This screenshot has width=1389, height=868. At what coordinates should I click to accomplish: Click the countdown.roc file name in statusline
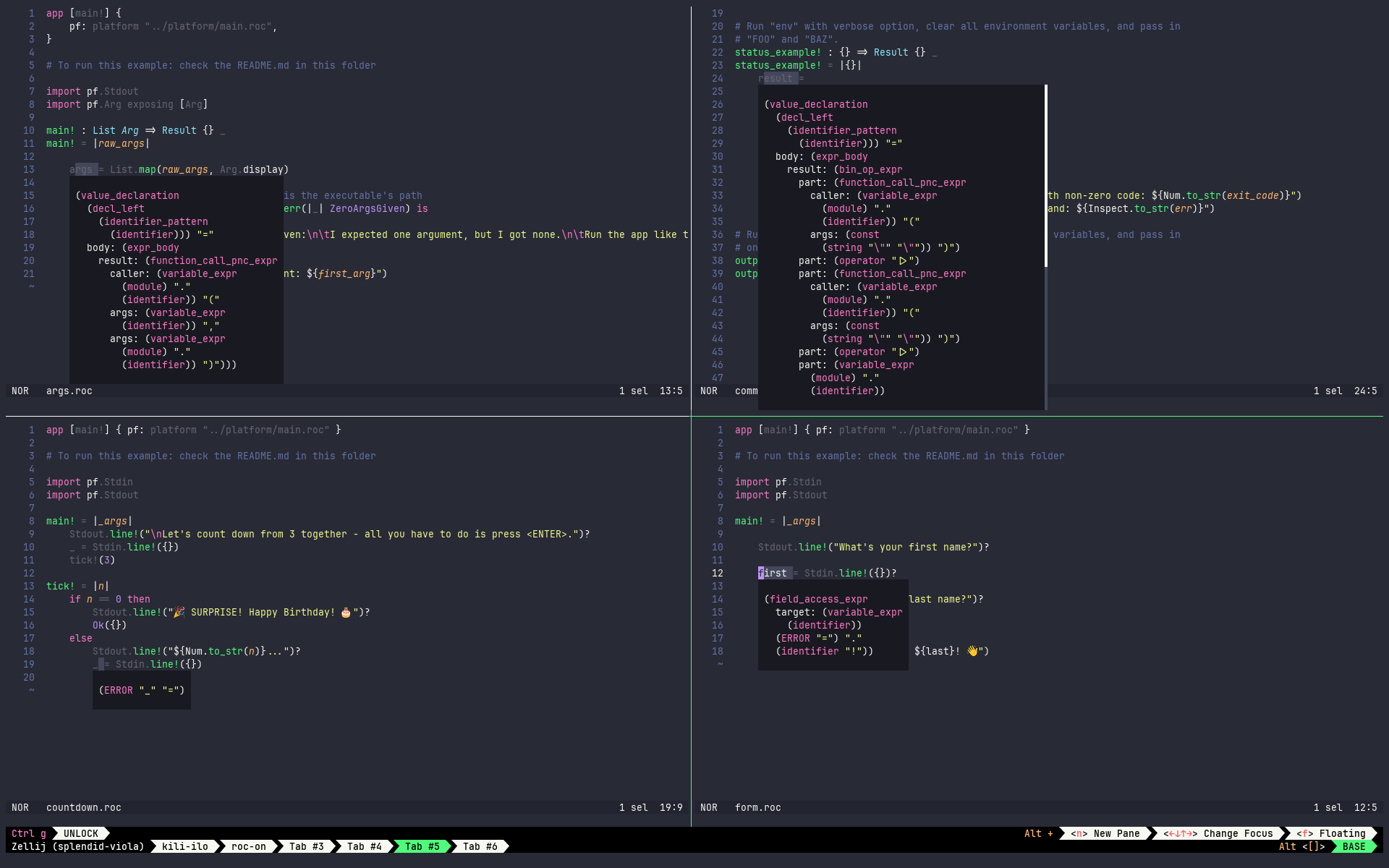[84, 807]
